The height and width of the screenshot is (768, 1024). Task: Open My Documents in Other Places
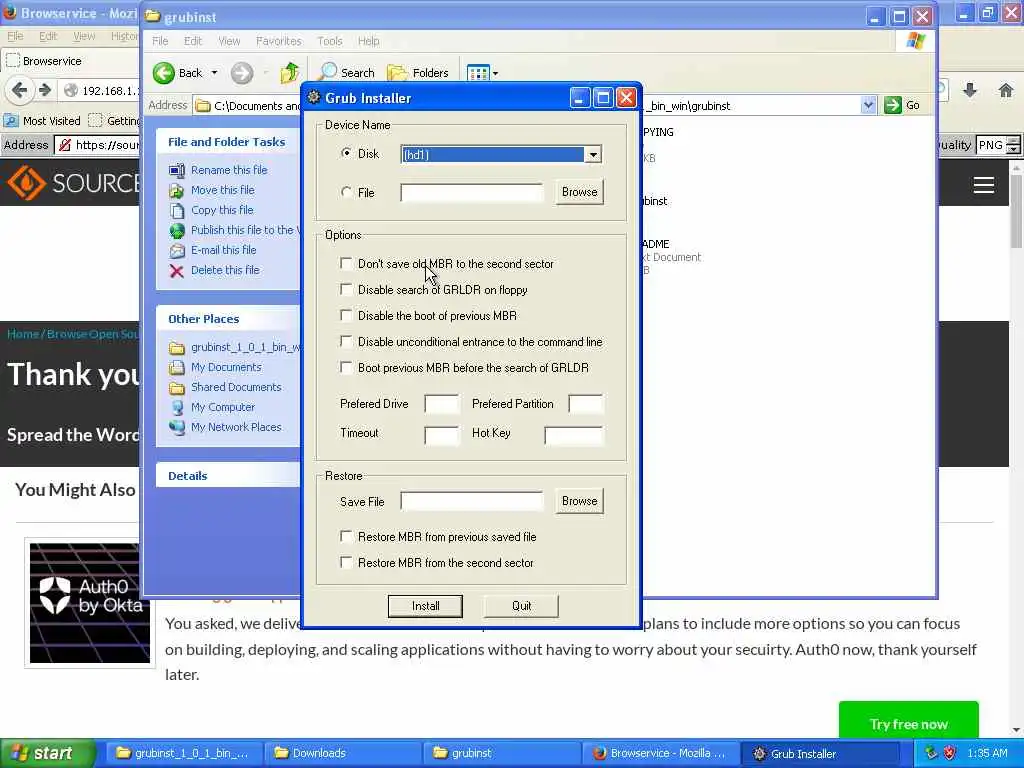(226, 367)
